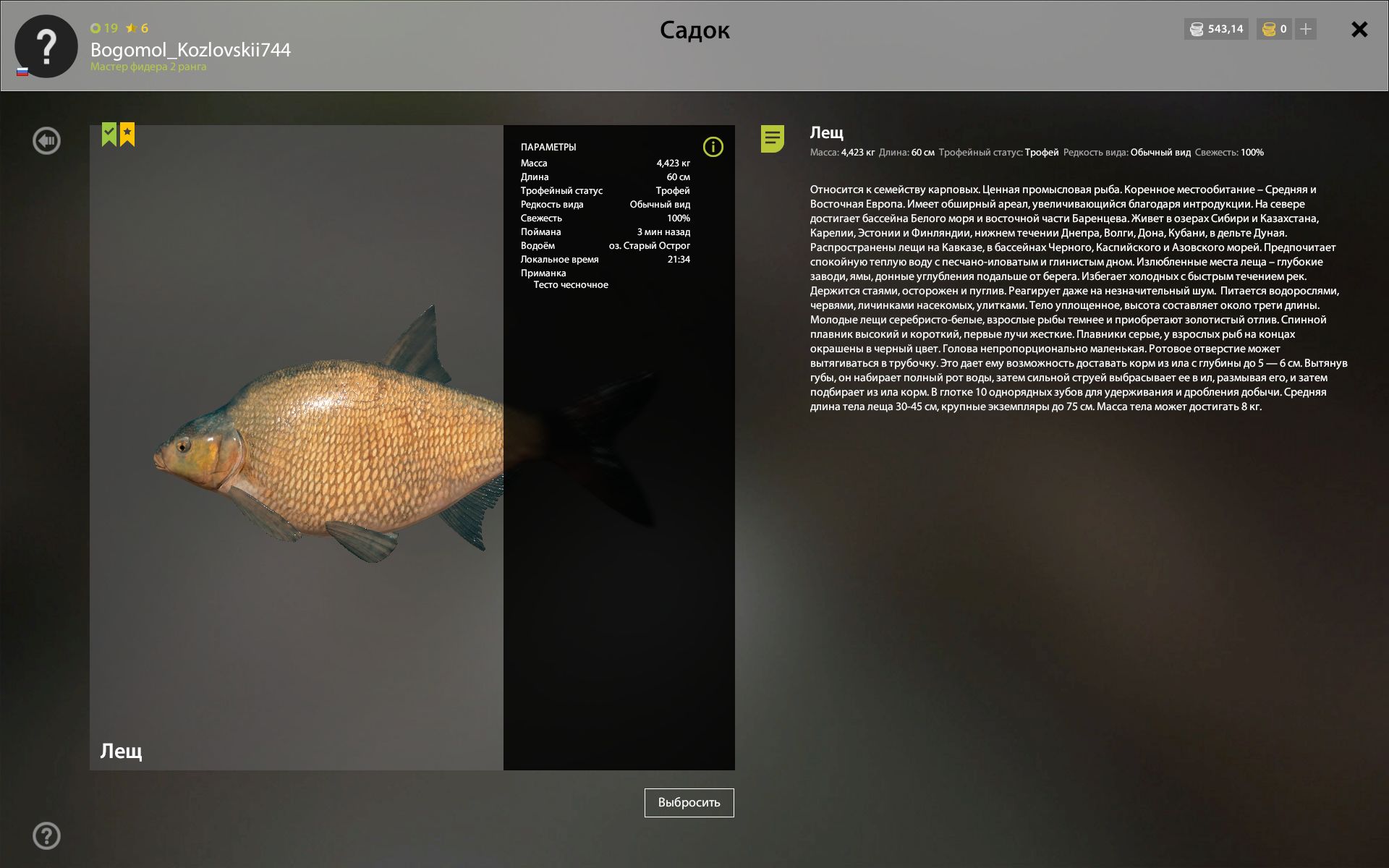Click the green notes icon beside Лещ
This screenshot has height=868, width=1389.
(x=773, y=139)
